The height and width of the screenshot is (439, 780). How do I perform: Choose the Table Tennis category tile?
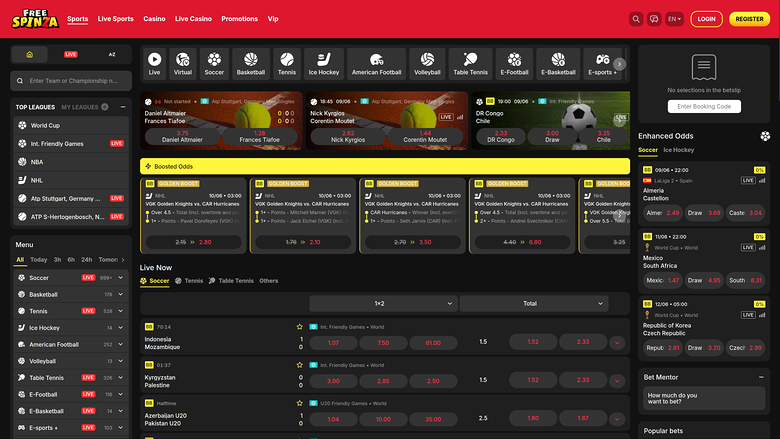click(x=471, y=64)
